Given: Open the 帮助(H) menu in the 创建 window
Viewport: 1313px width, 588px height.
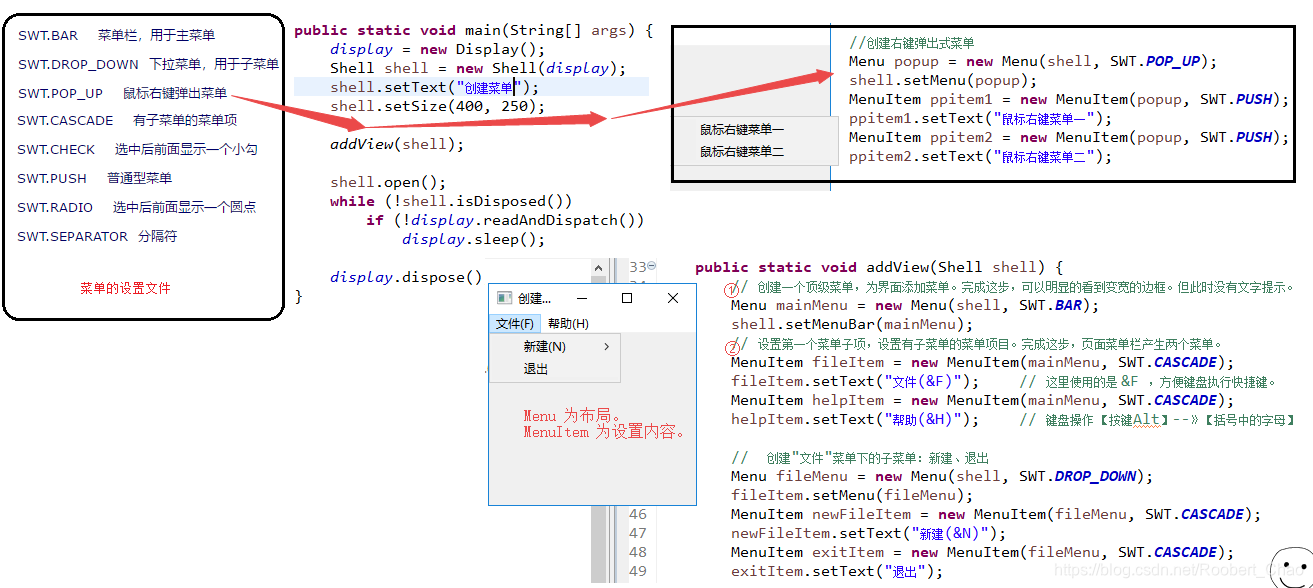Looking at the screenshot, I should [x=568, y=324].
